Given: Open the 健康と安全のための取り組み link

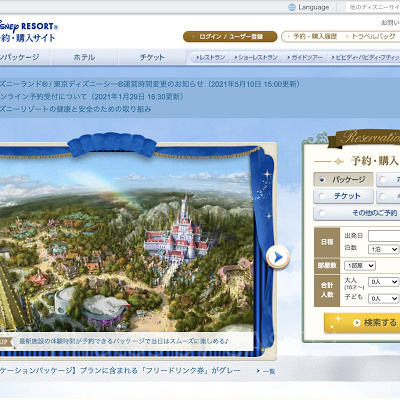Looking at the screenshot, I should (75, 109).
